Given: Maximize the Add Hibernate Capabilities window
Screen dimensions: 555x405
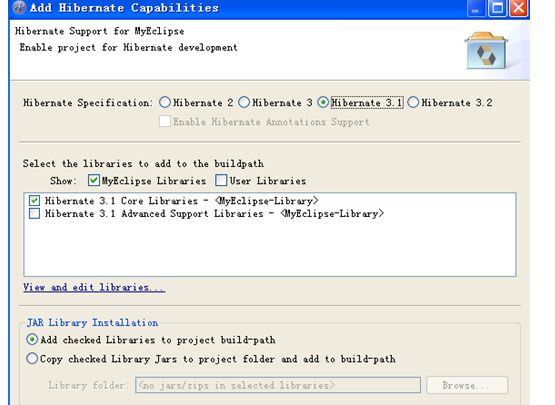Looking at the screenshot, I should pos(497,8).
